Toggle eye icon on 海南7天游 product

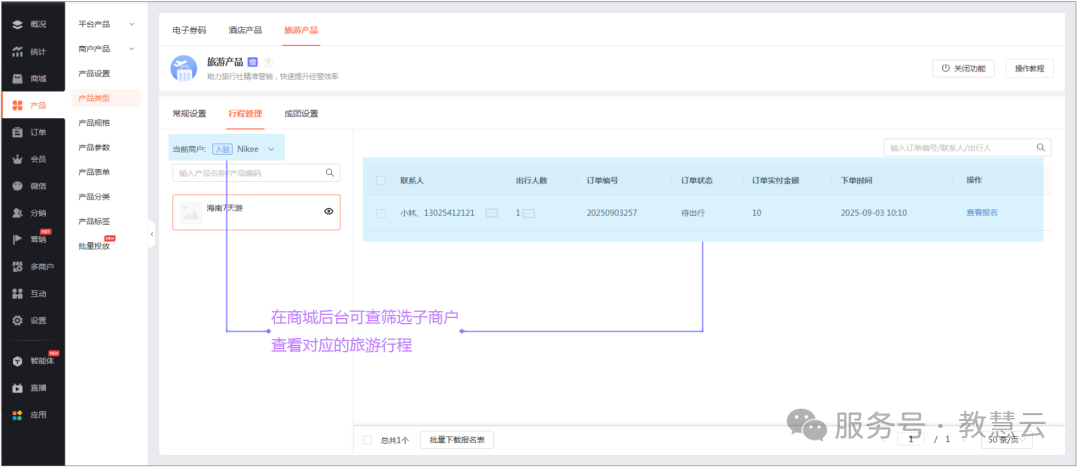coord(328,212)
